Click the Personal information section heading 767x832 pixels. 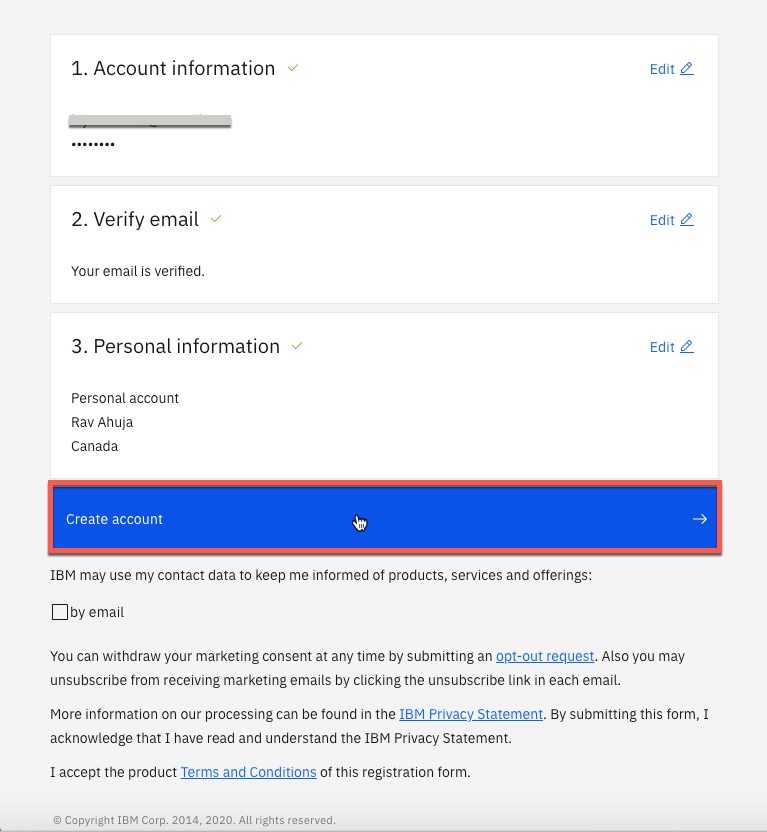pyautogui.click(x=175, y=347)
